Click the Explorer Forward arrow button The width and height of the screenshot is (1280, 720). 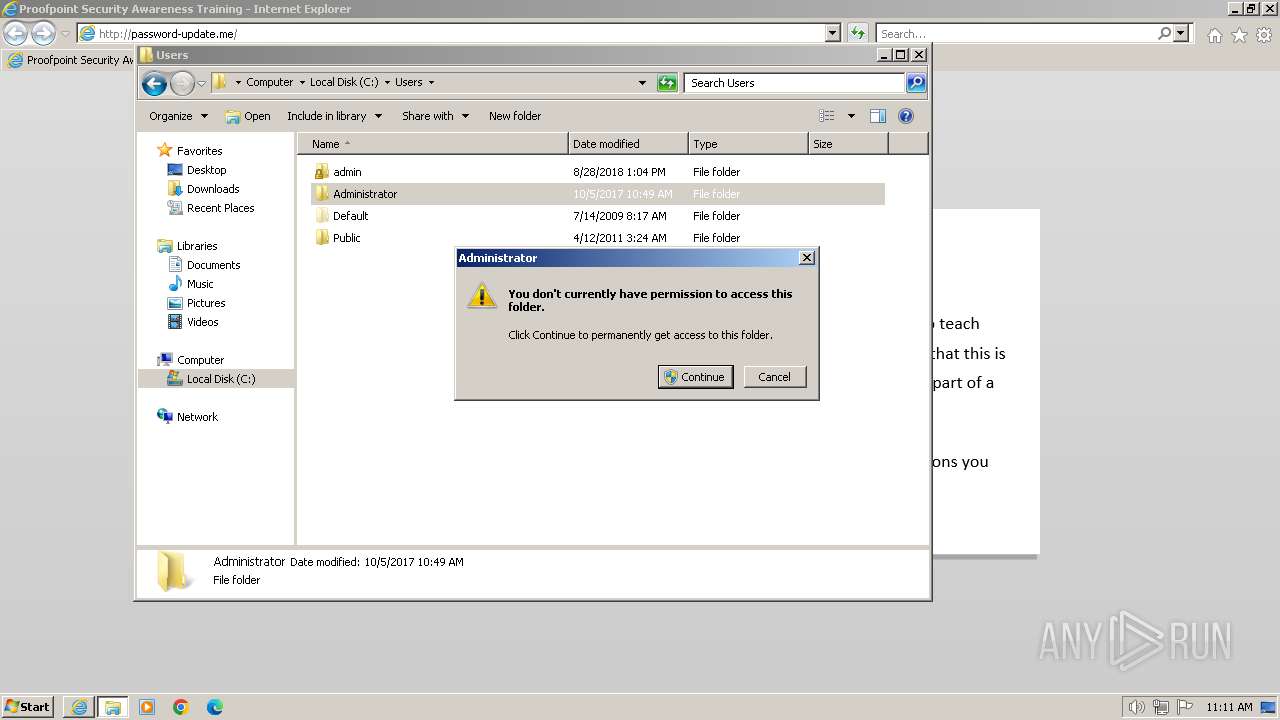coord(182,83)
